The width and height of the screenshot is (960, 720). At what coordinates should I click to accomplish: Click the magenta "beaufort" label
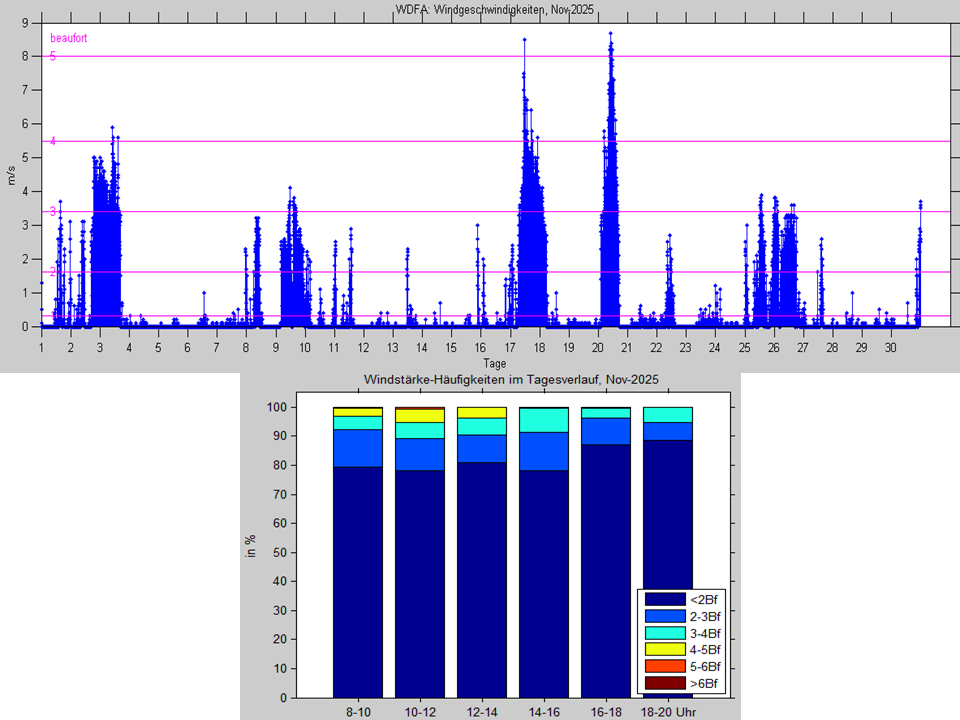pos(69,38)
